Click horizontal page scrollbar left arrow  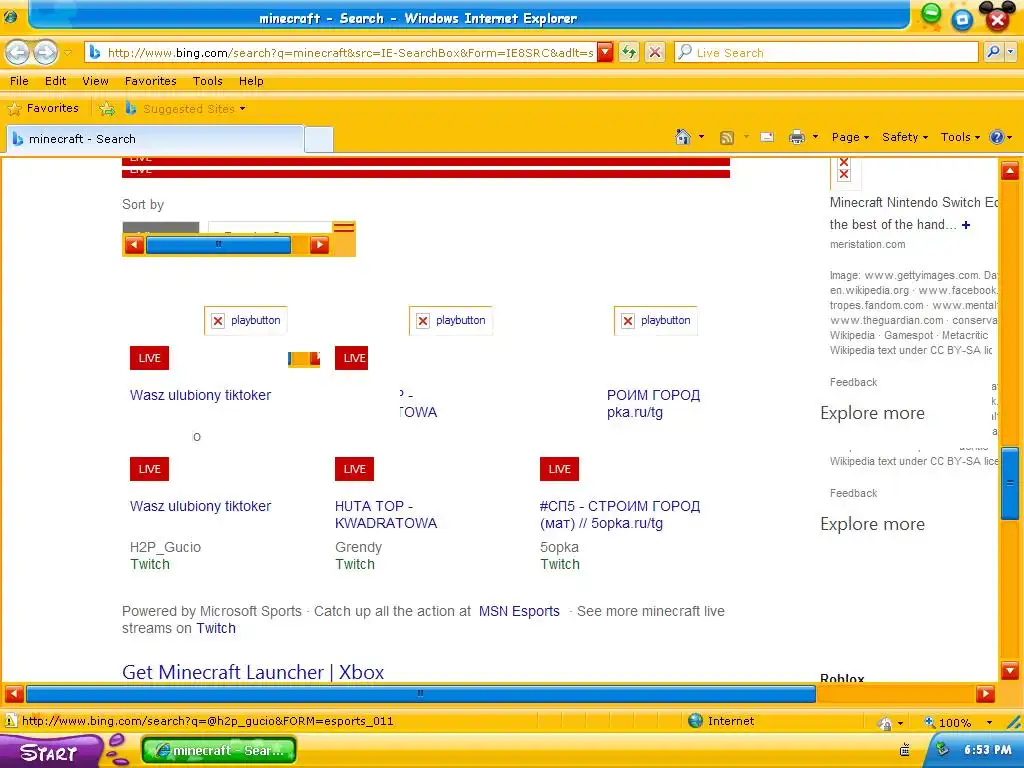click(14, 694)
